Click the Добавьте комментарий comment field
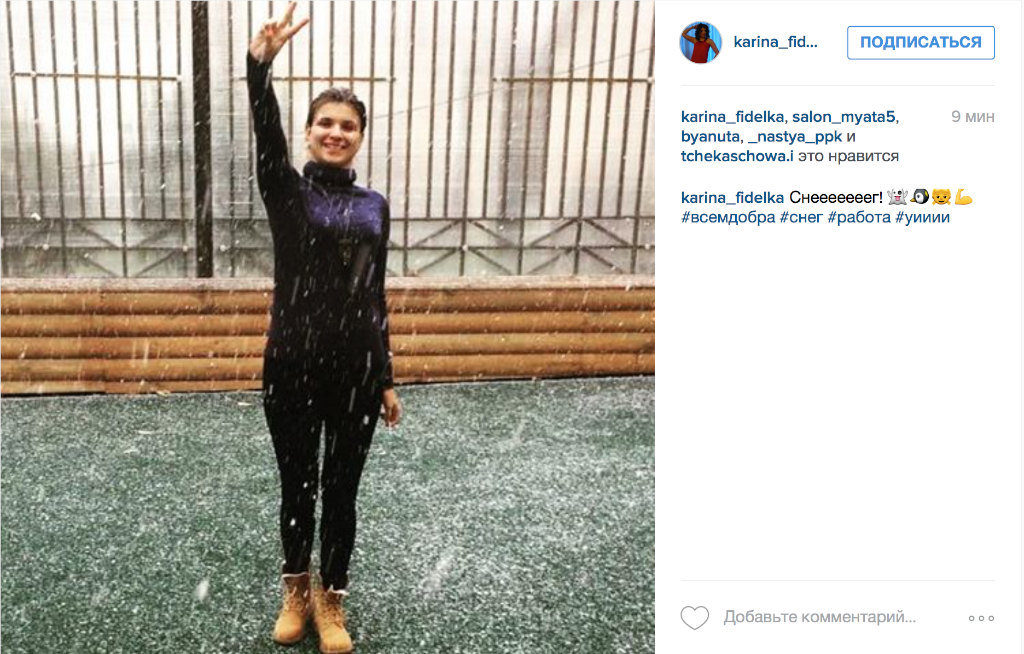 [x=820, y=617]
